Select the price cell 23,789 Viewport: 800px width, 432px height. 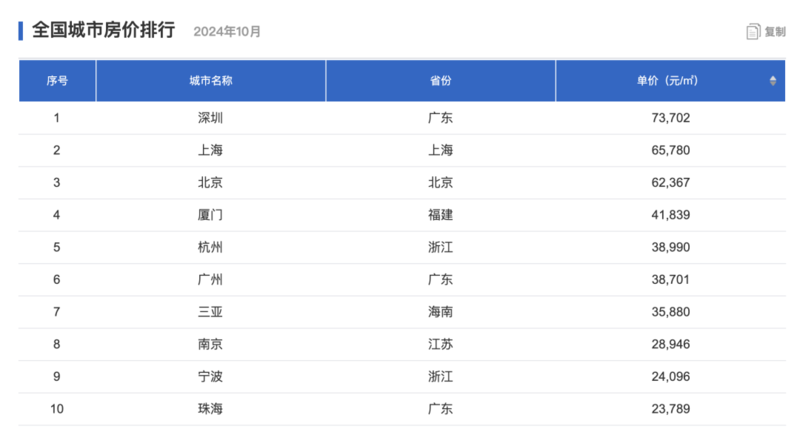(670, 409)
